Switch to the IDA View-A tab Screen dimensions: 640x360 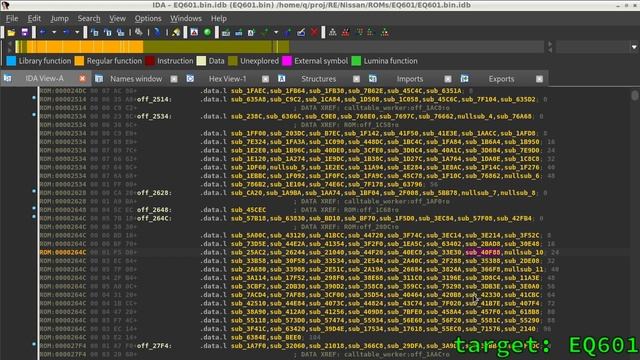click(x=44, y=79)
